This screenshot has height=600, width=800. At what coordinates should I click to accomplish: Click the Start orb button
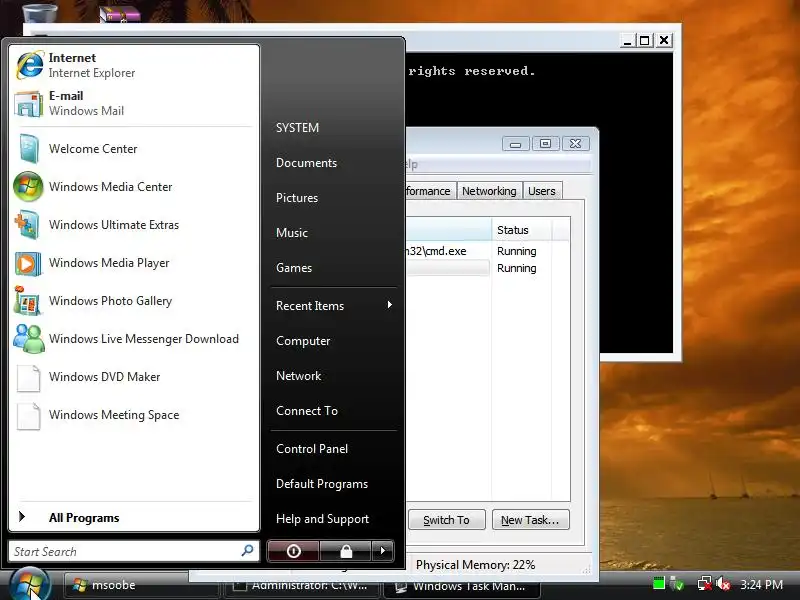(x=30, y=585)
